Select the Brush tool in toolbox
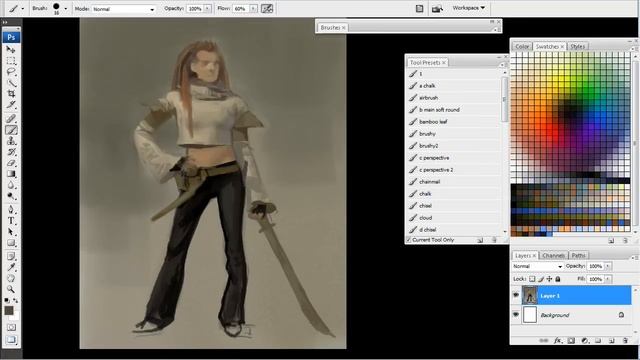 (11, 130)
